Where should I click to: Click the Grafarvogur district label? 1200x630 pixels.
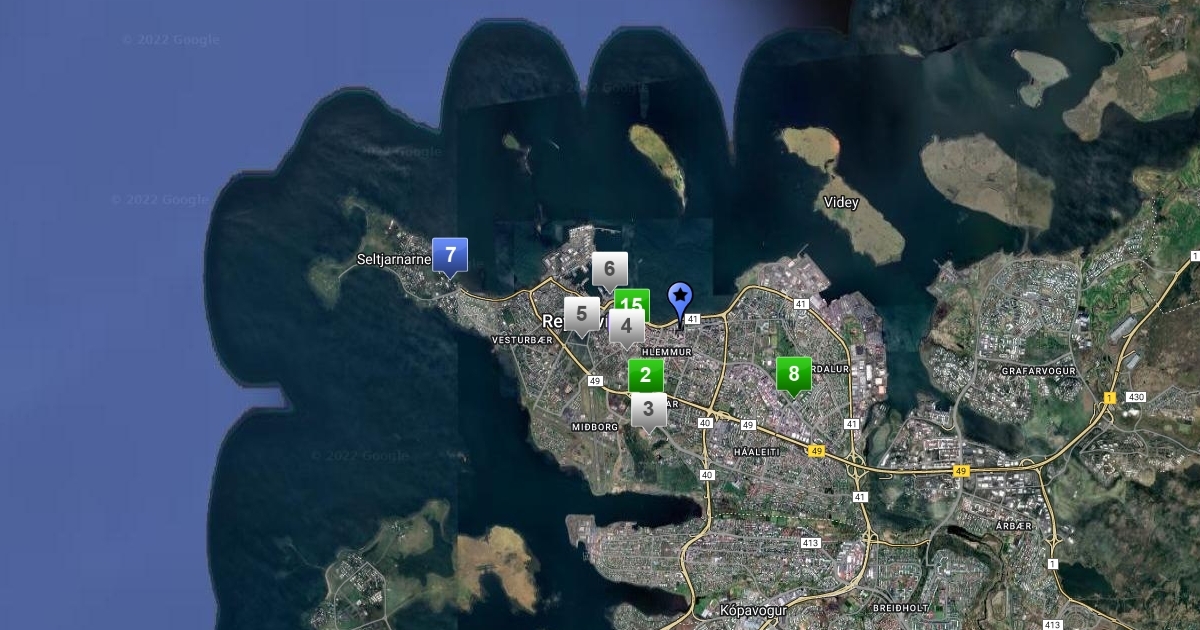pyautogui.click(x=1036, y=370)
